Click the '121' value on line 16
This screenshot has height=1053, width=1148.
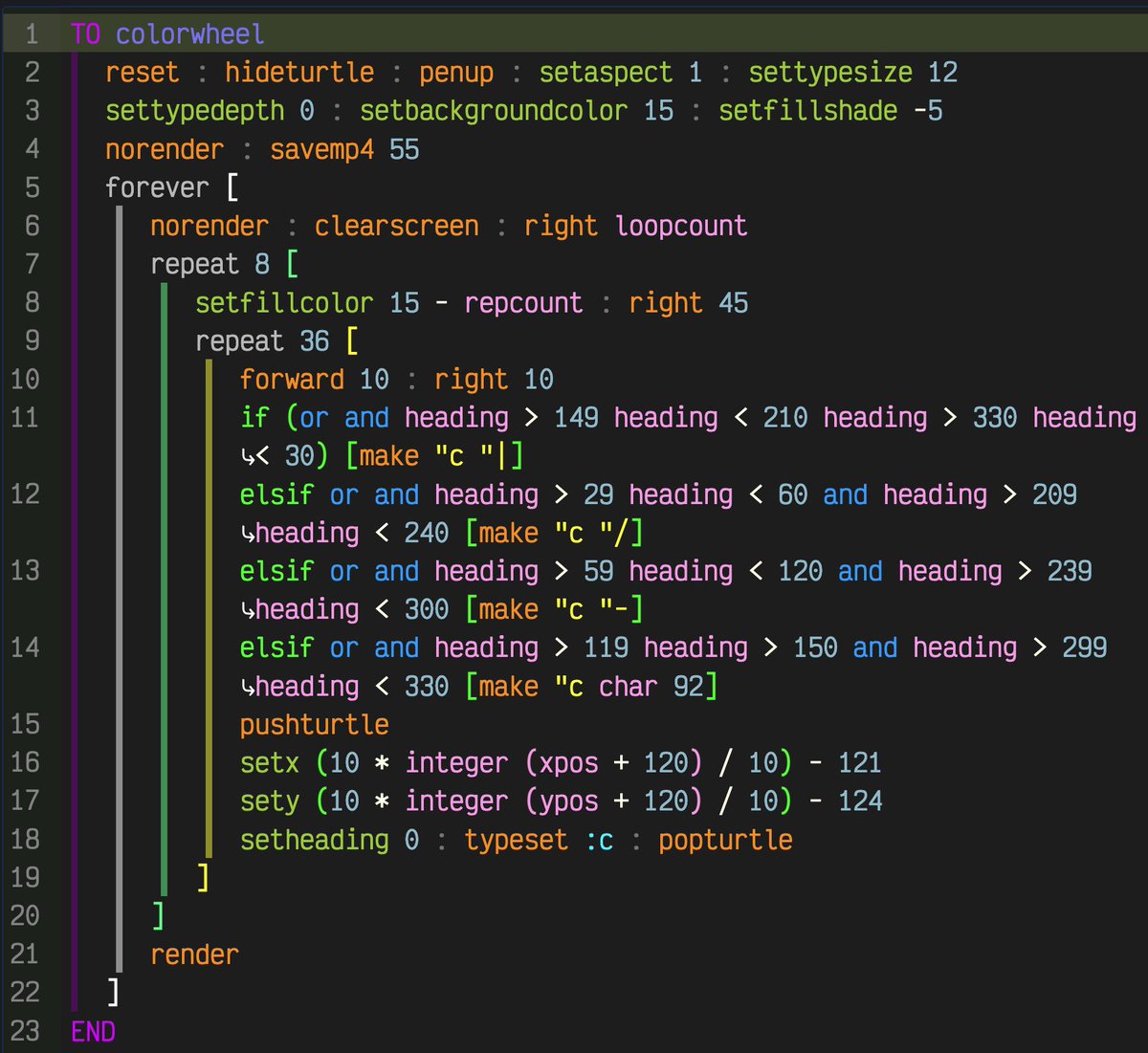click(860, 763)
